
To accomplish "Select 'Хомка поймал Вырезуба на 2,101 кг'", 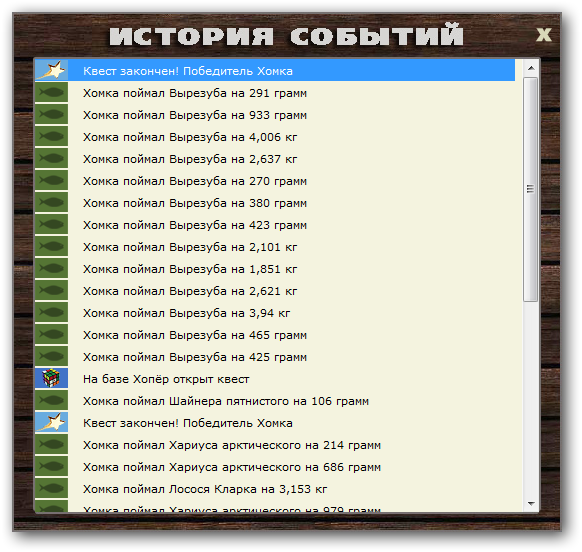I will (x=275, y=246).
